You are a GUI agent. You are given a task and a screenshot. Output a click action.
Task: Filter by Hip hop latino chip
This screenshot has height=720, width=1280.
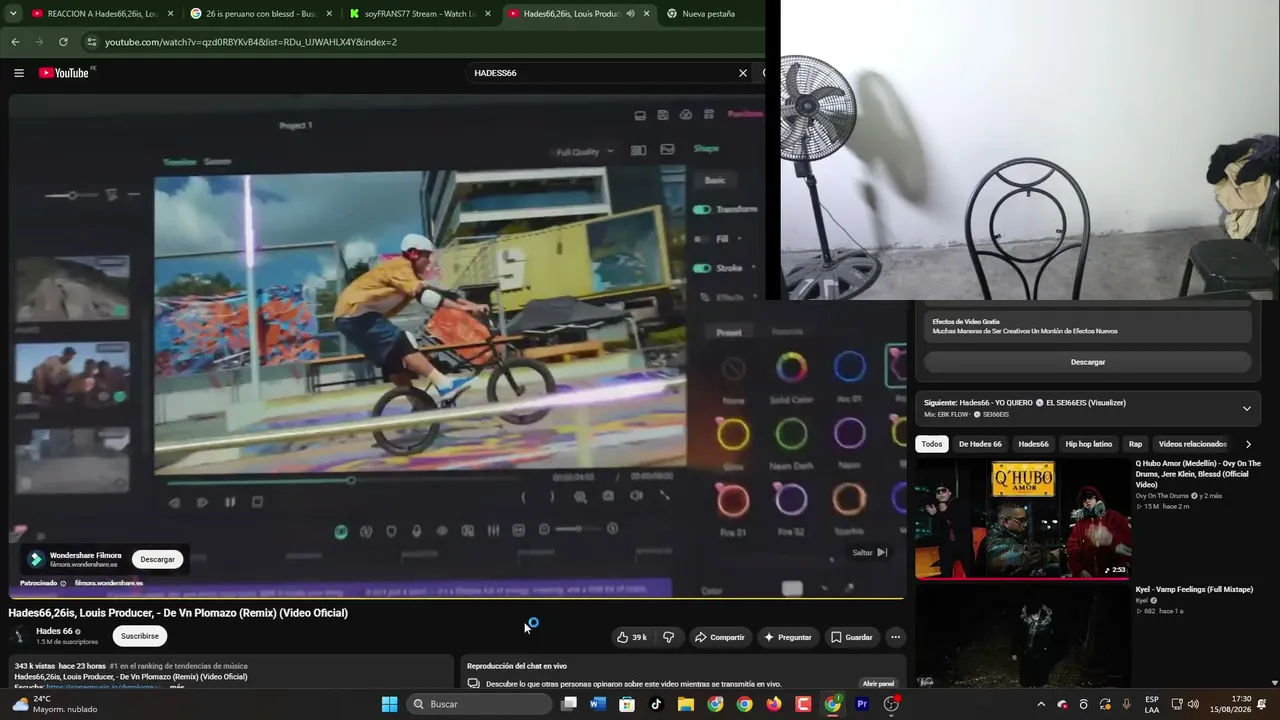1089,444
